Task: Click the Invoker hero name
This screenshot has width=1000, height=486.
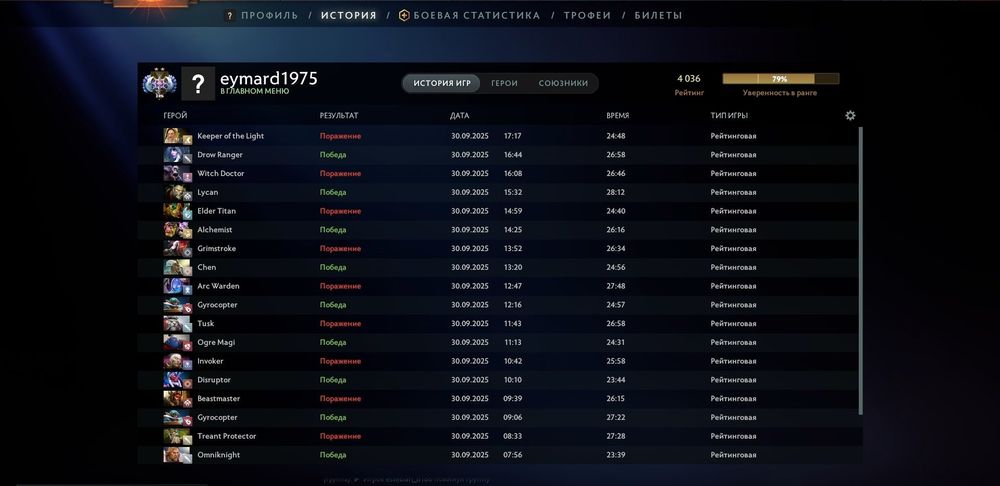Action: point(210,361)
